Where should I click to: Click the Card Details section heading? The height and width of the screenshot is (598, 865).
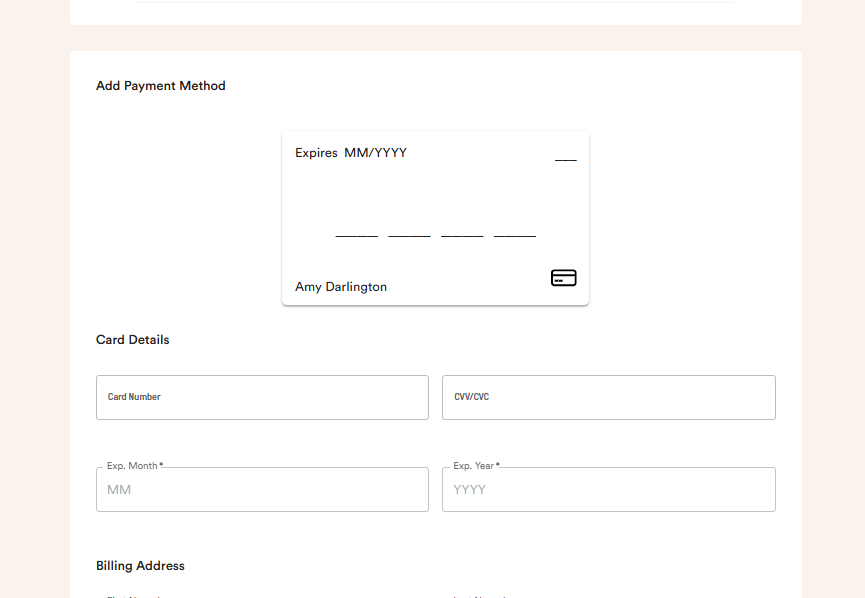coord(133,340)
